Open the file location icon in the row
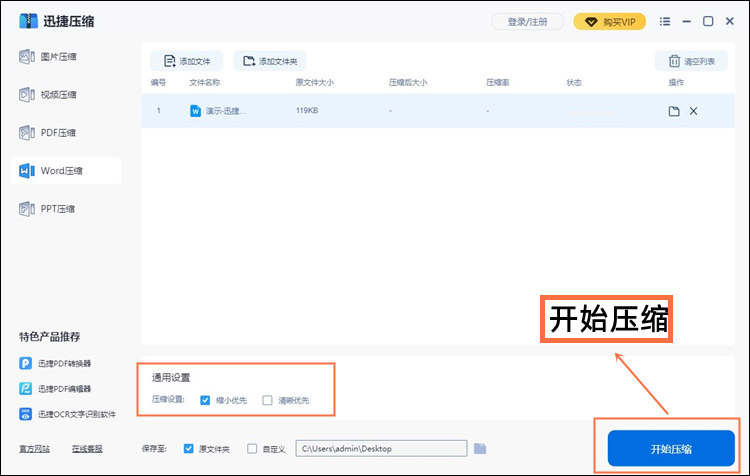750x476 pixels. click(674, 111)
